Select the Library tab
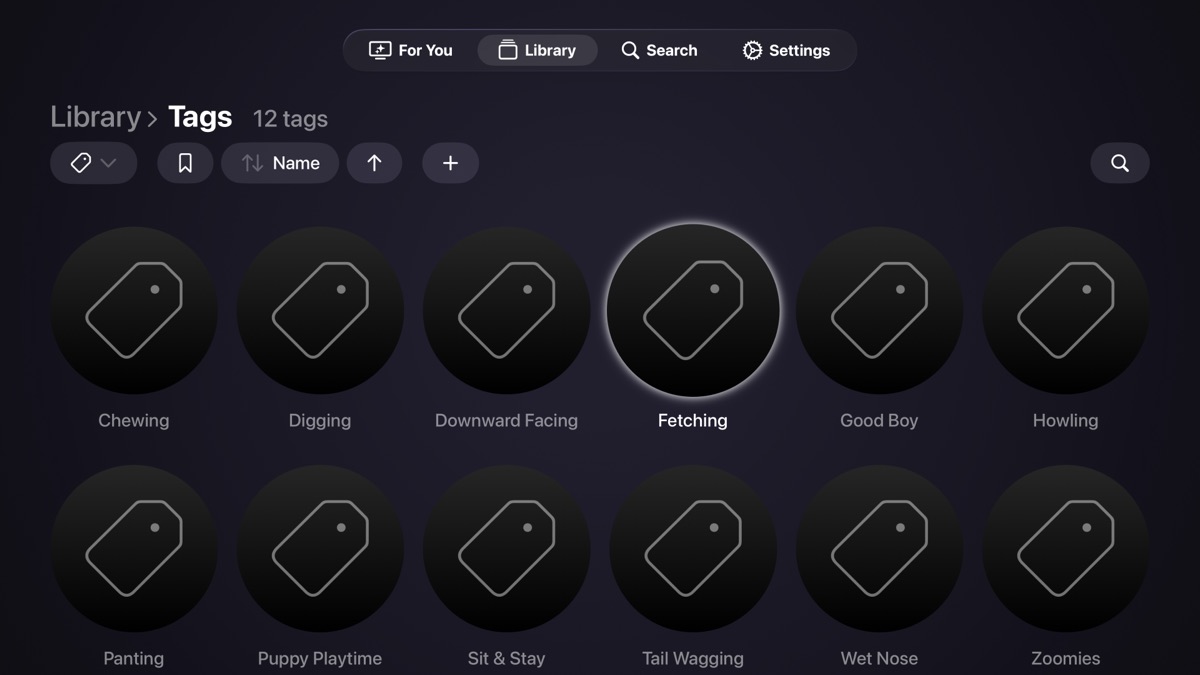This screenshot has width=1200, height=675. [537, 50]
